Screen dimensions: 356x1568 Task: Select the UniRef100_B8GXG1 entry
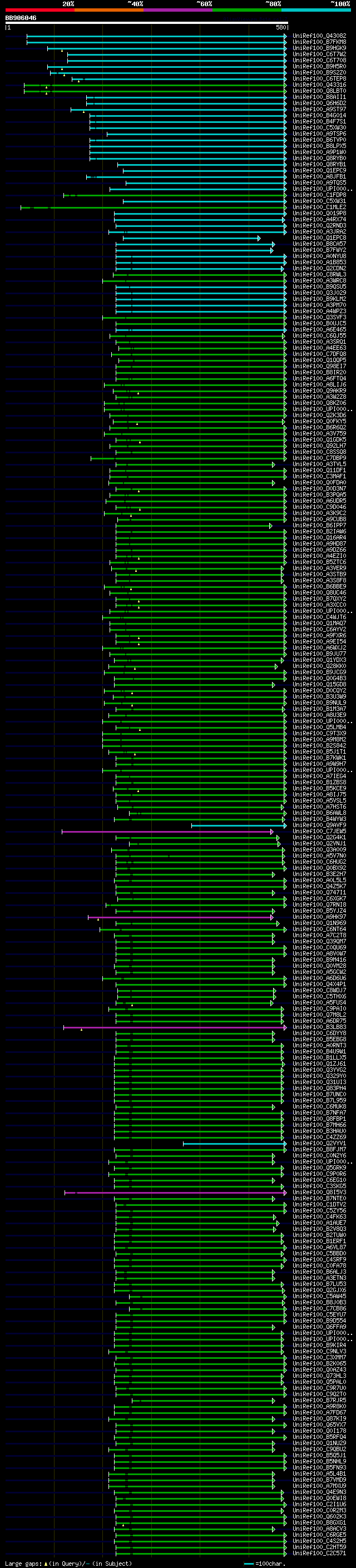coord(319,1523)
